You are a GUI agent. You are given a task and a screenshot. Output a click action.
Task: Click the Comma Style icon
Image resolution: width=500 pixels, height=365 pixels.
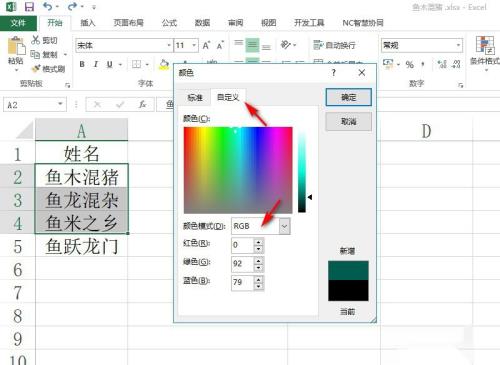tap(423, 64)
